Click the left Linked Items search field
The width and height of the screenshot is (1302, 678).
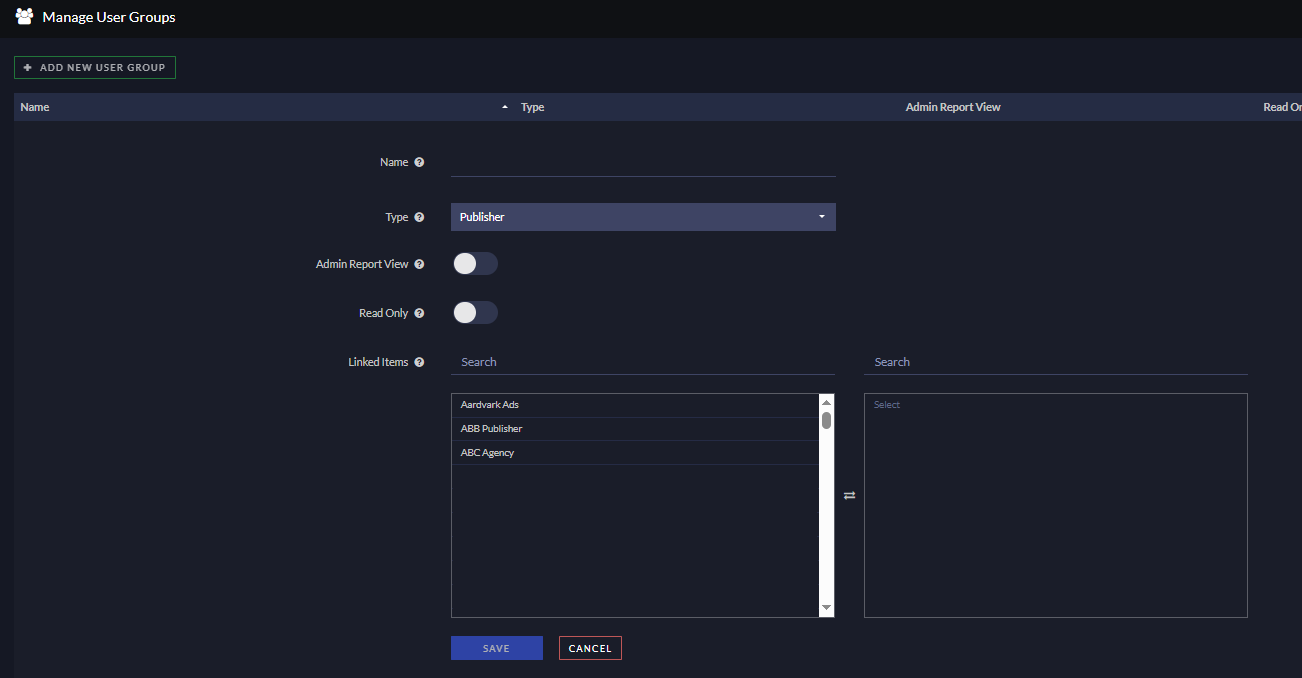coord(643,362)
